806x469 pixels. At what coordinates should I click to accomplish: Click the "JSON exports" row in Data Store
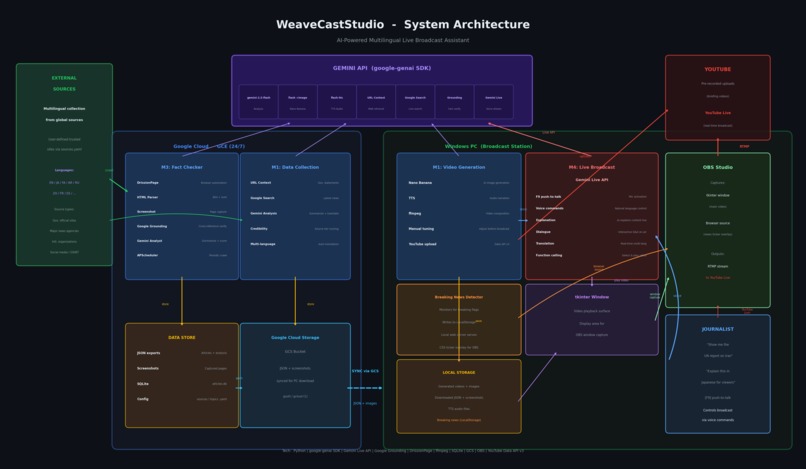[x=182, y=353]
